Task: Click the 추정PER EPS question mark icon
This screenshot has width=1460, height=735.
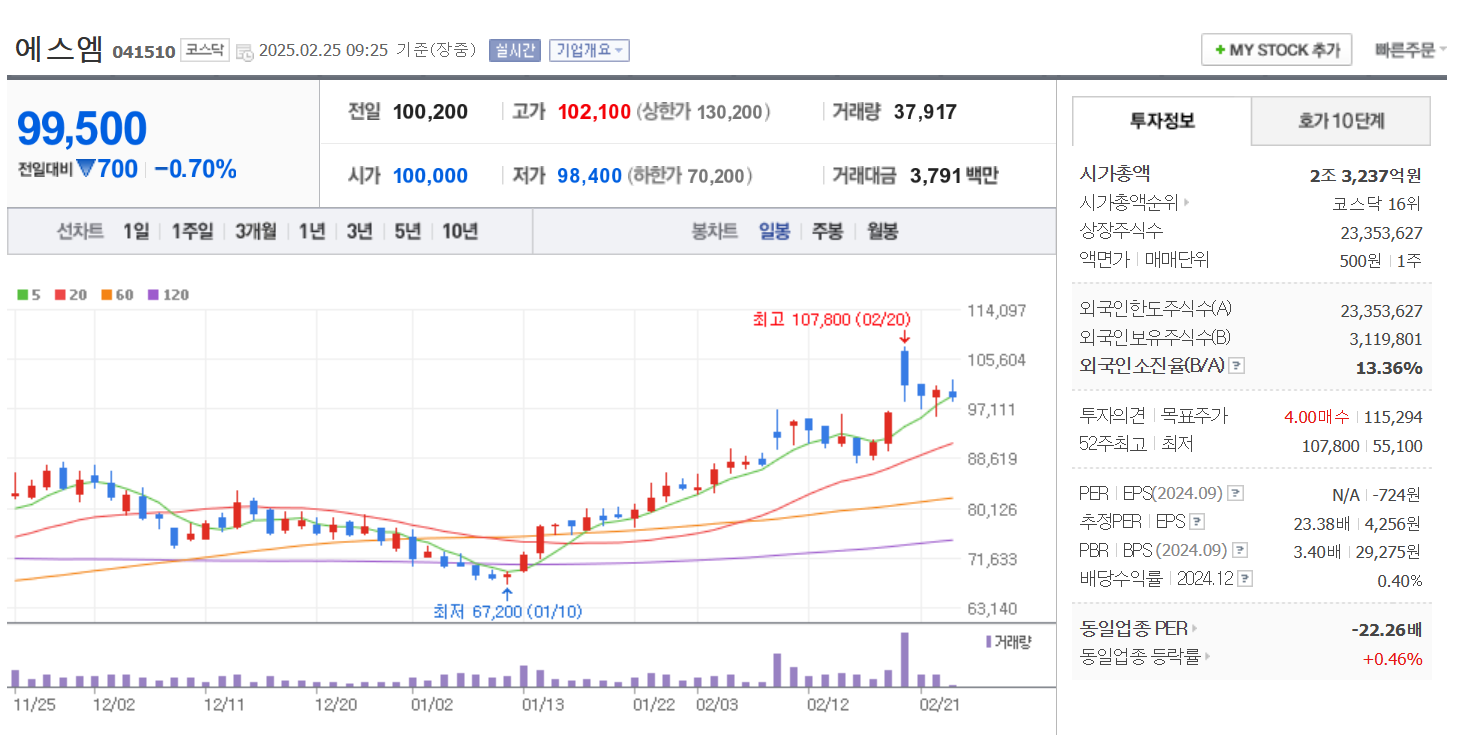Action: 1197,521
